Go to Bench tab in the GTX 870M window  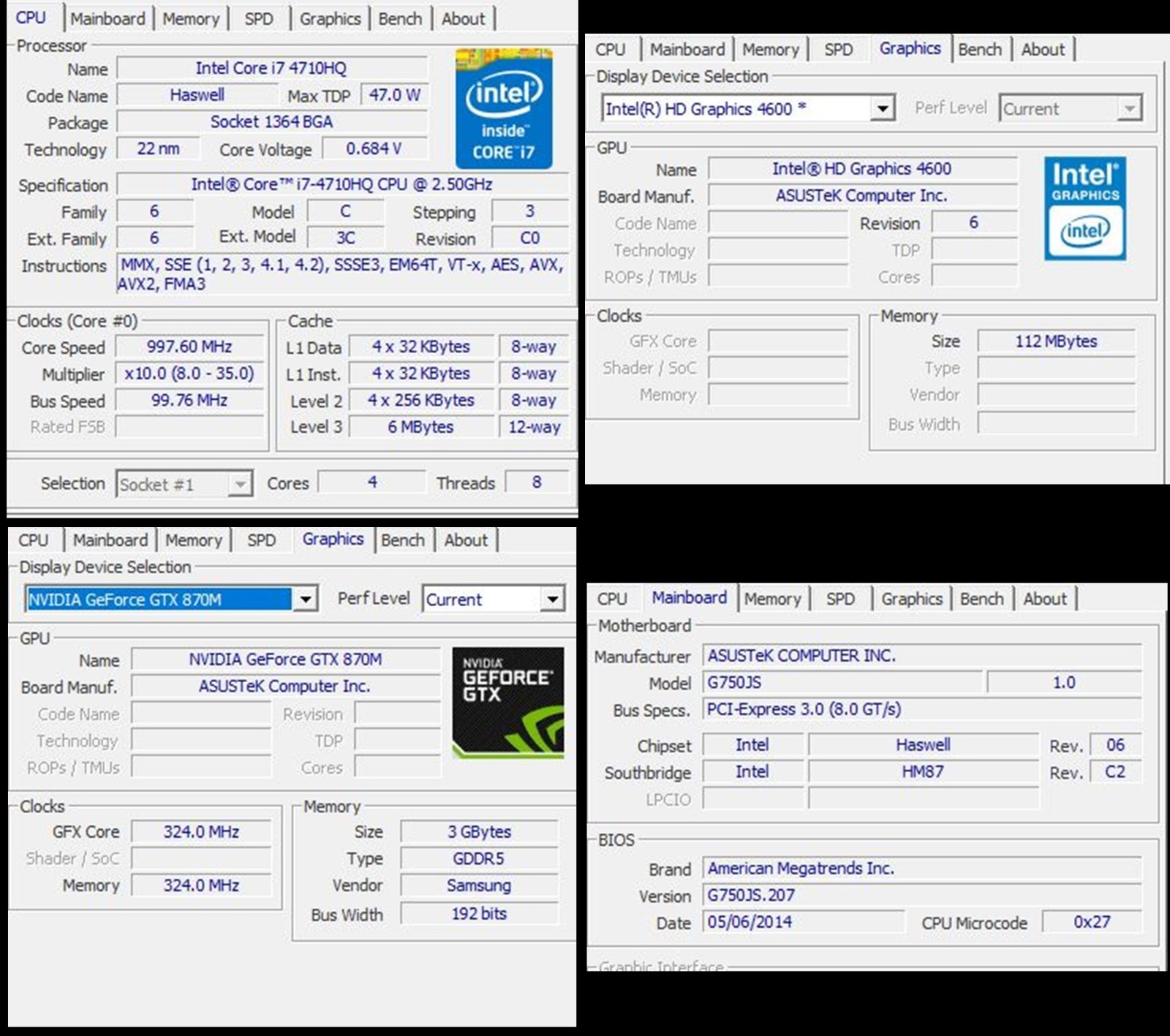403,540
